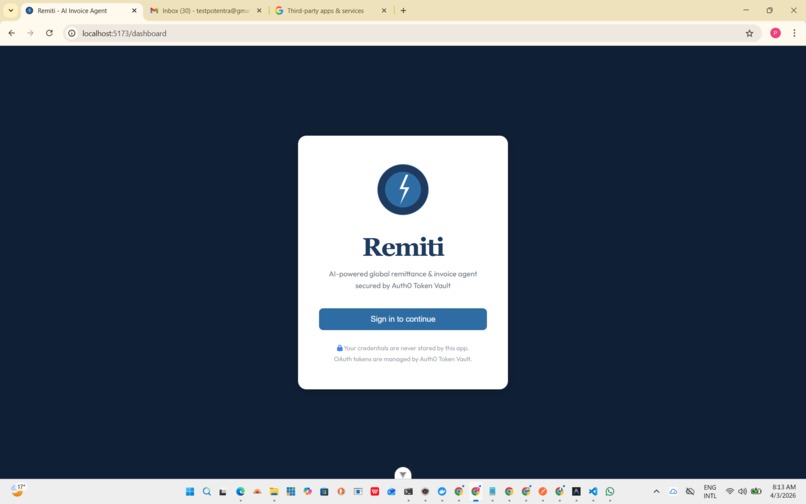The height and width of the screenshot is (504, 806).
Task: Click the down-arrow circle at page bottom
Action: (403, 474)
